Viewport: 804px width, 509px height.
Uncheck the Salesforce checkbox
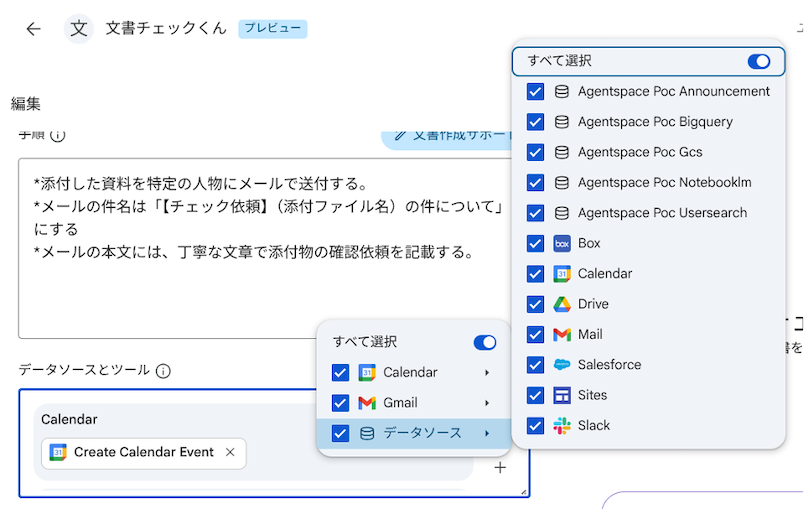click(x=535, y=365)
